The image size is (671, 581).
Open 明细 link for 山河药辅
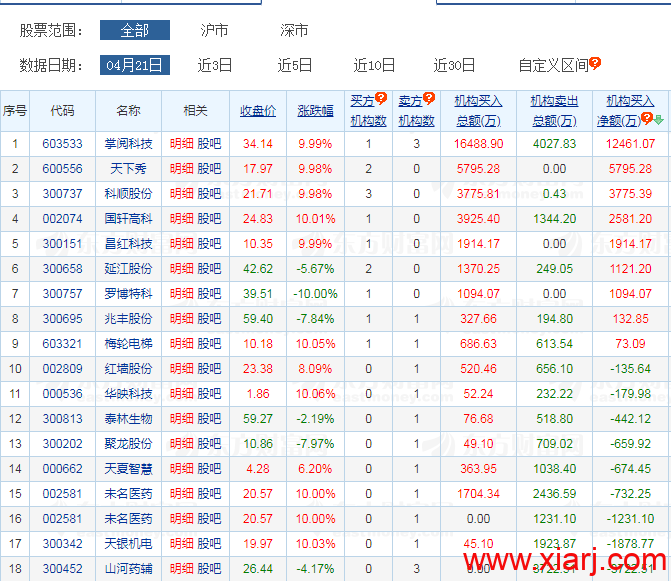pos(182,569)
